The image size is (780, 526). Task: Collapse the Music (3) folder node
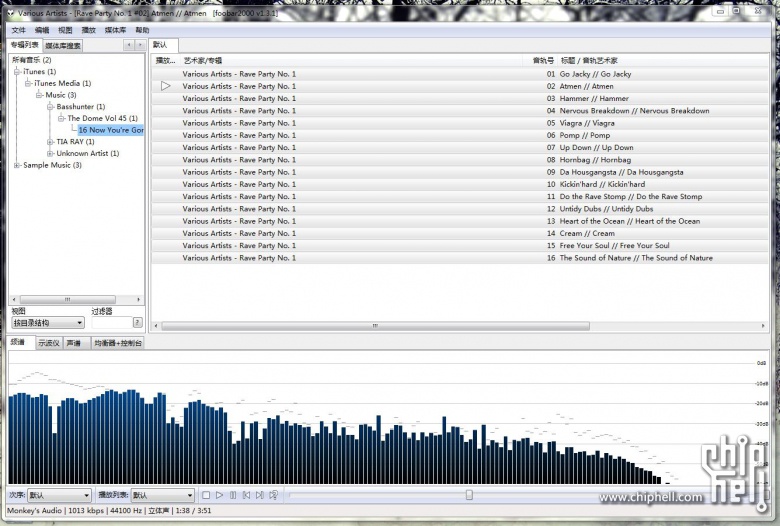(x=39, y=95)
